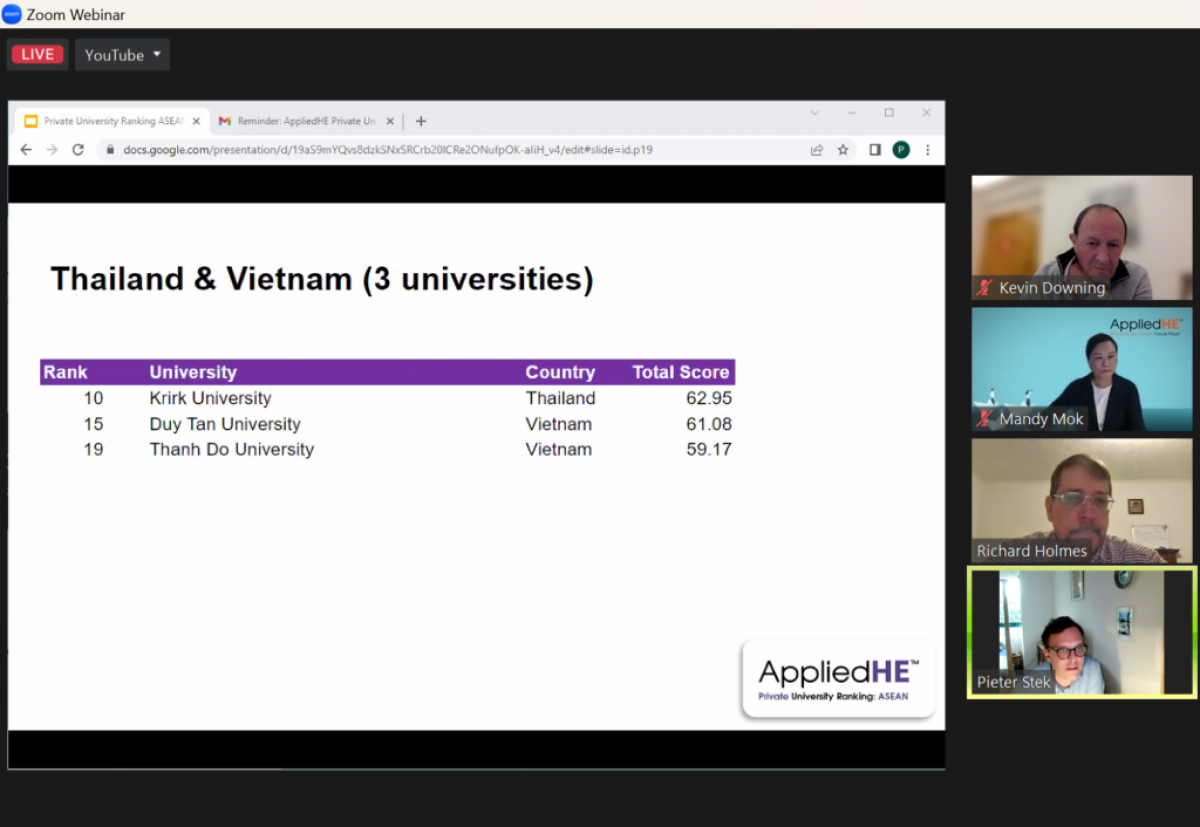Select Richard Holmes's video thumbnail

coord(1082,500)
